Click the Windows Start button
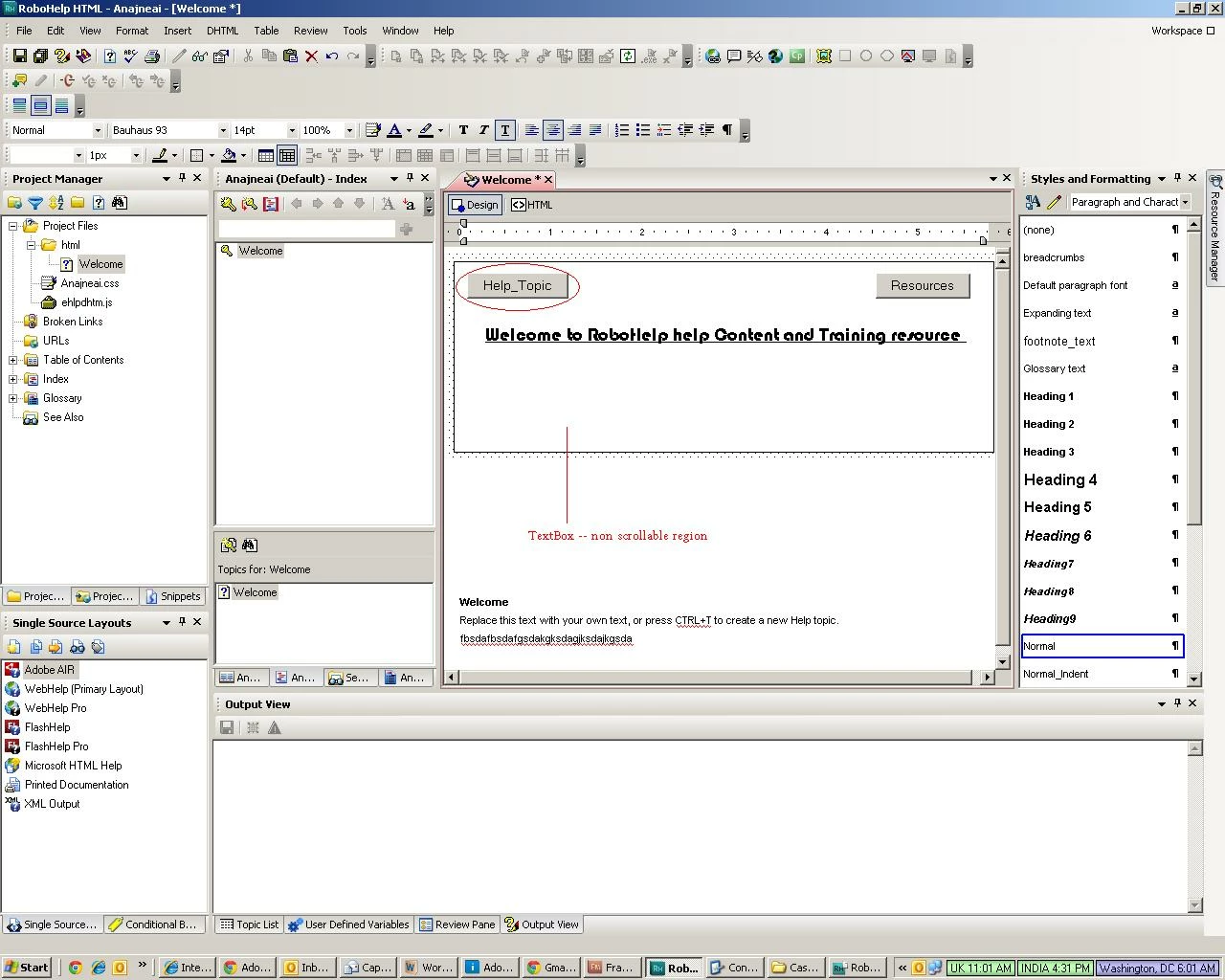 click(x=27, y=968)
